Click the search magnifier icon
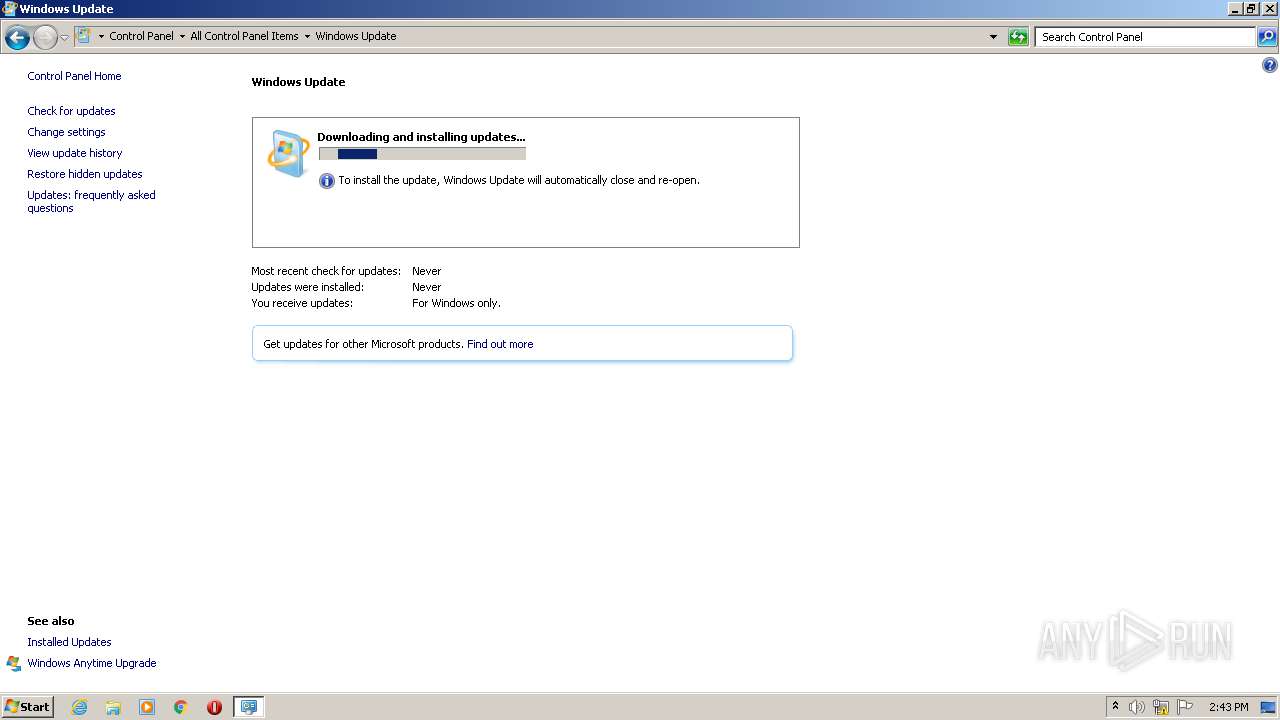Image resolution: width=1280 pixels, height=720 pixels. click(x=1267, y=37)
